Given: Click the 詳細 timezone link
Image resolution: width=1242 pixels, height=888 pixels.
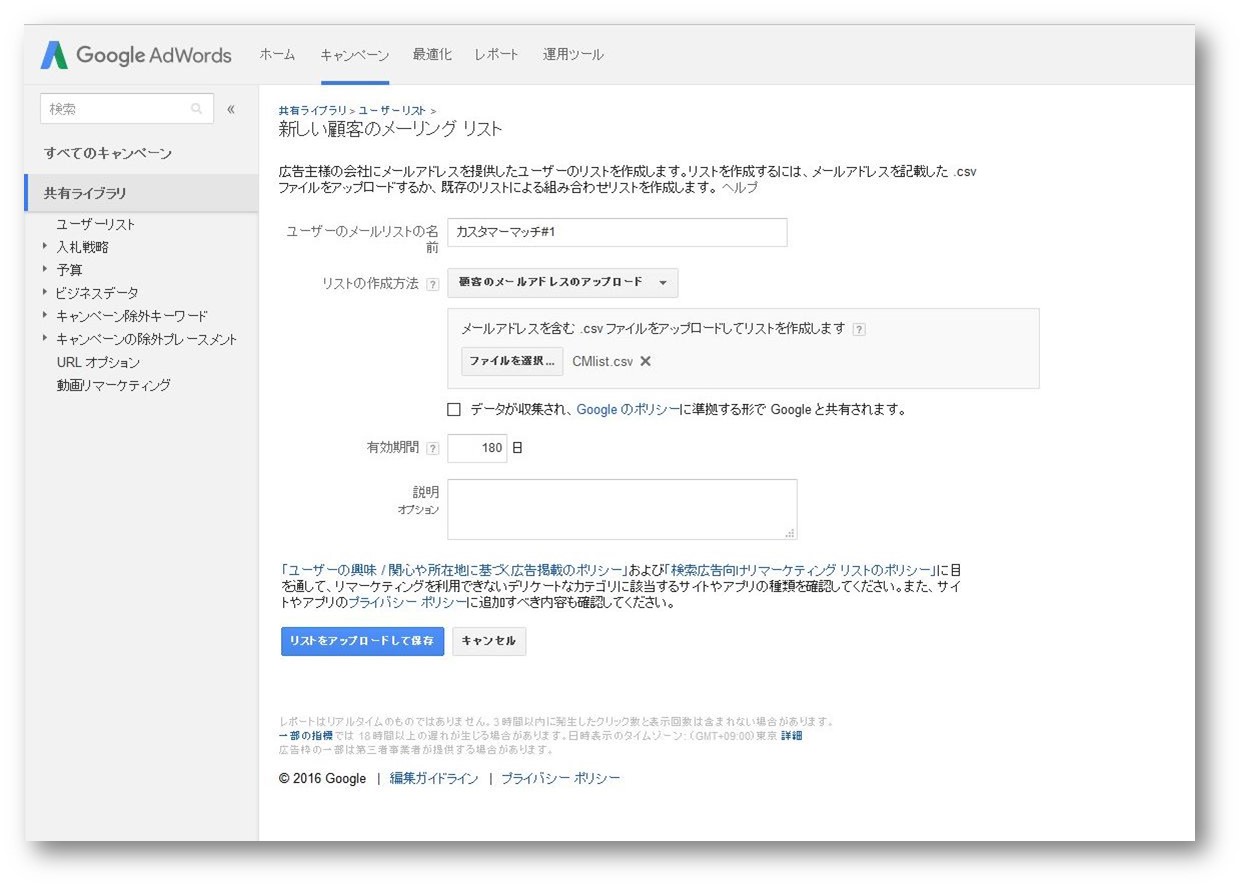Looking at the screenshot, I should click(791, 735).
